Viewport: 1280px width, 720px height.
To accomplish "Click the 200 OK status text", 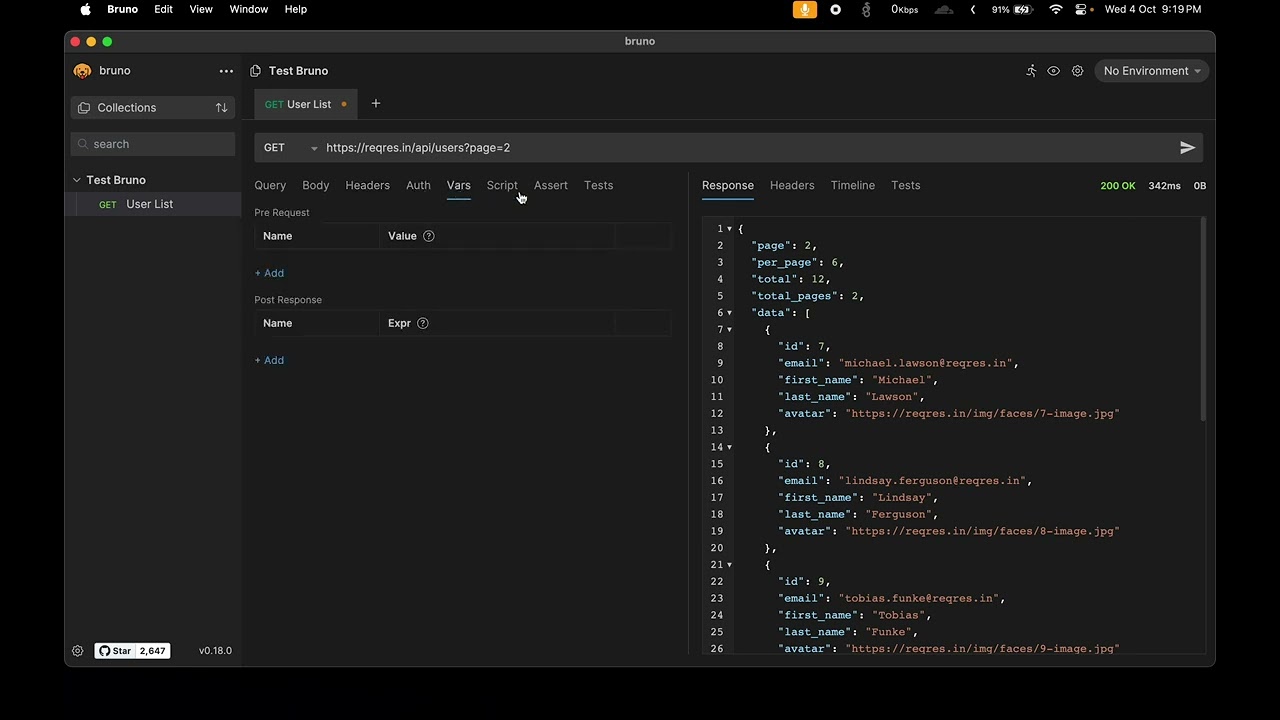I will tap(1117, 186).
